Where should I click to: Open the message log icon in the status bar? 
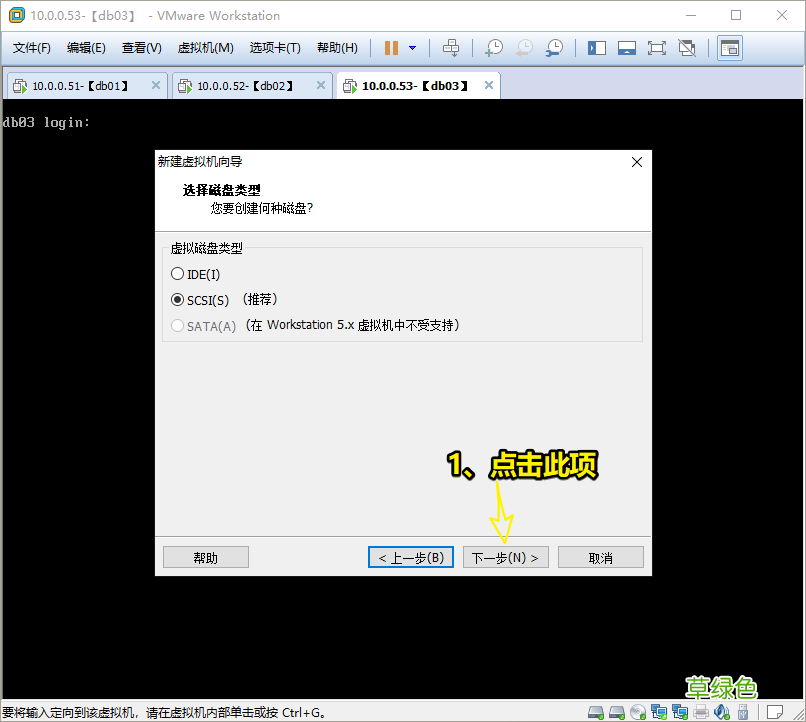[775, 712]
